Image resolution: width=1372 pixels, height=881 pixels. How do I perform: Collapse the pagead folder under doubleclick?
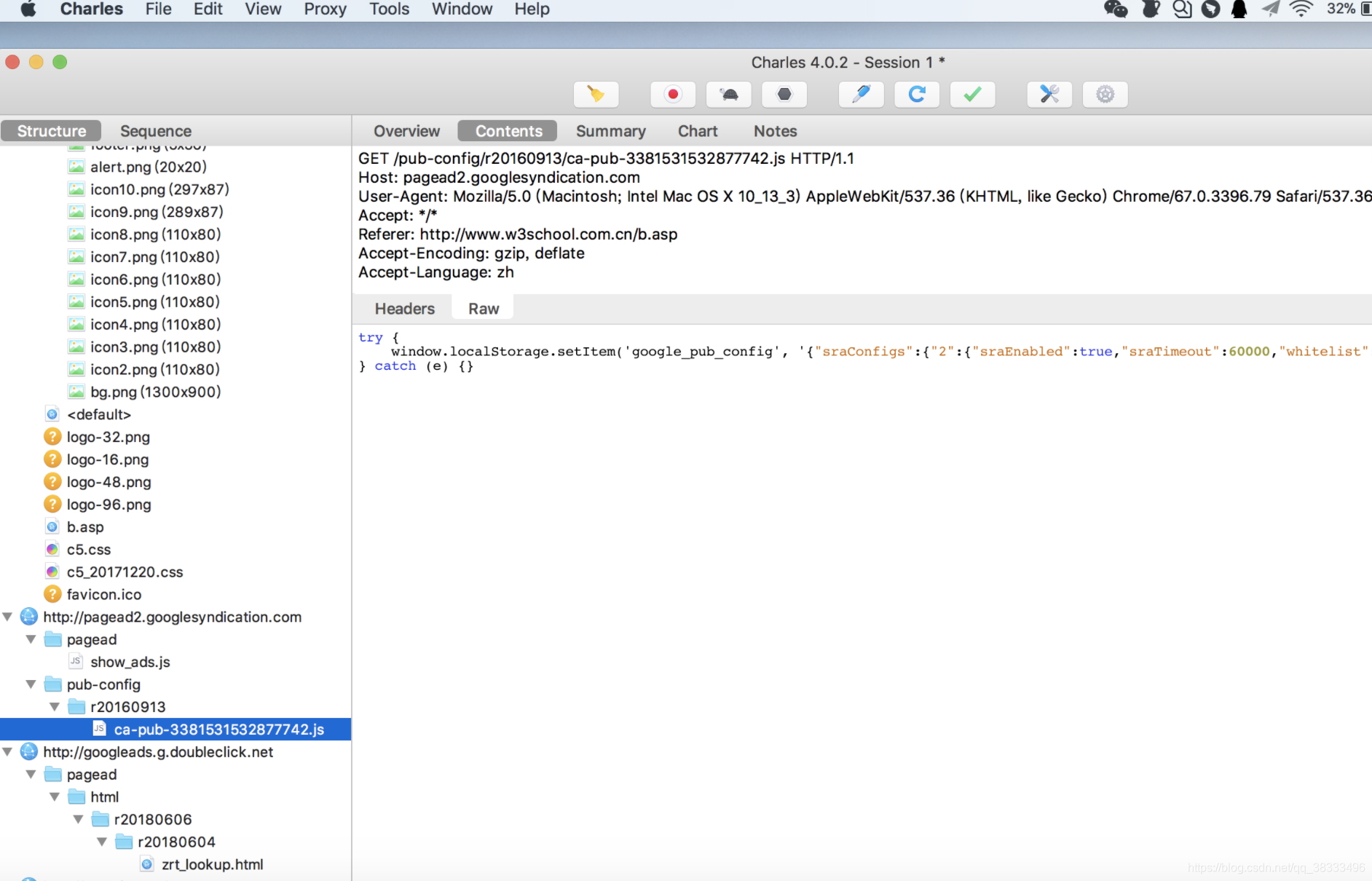[31, 775]
